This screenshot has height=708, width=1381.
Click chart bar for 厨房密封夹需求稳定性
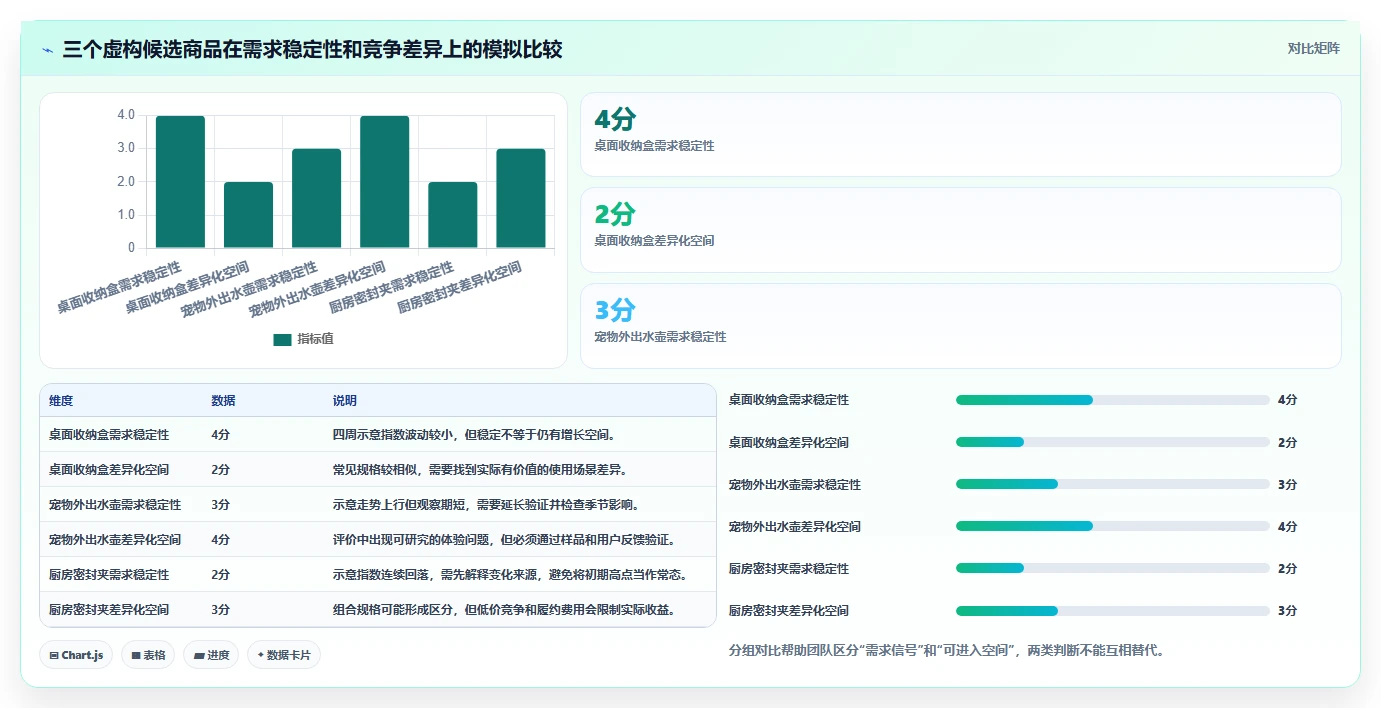click(x=452, y=215)
